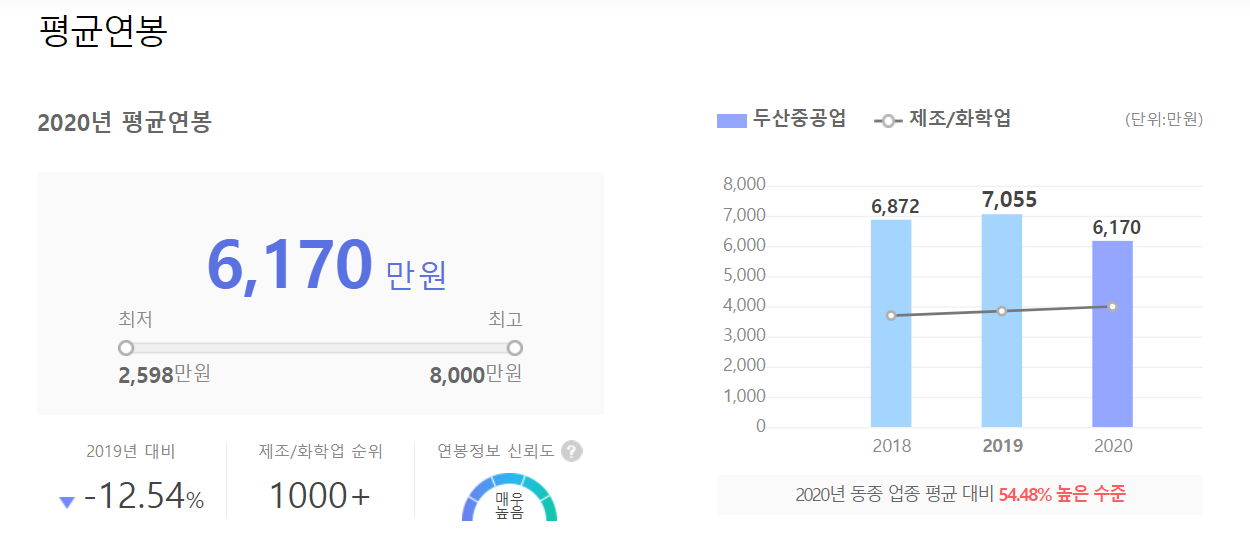
Task: Select the downward triangle change indicator
Action: tap(67, 502)
